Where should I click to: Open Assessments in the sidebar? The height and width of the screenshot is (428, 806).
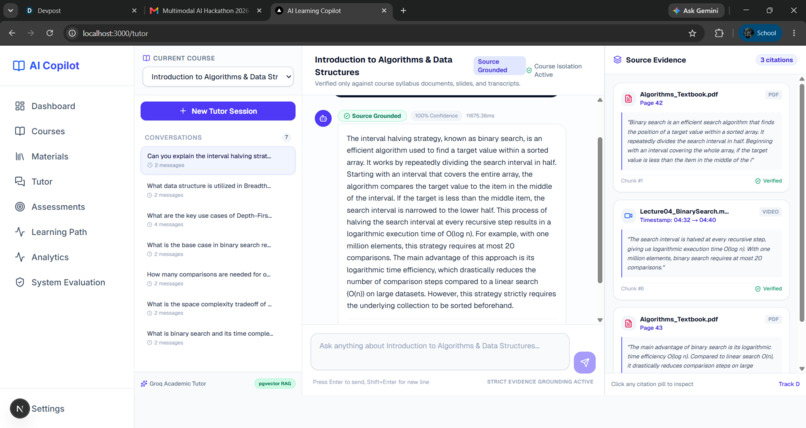point(50,207)
